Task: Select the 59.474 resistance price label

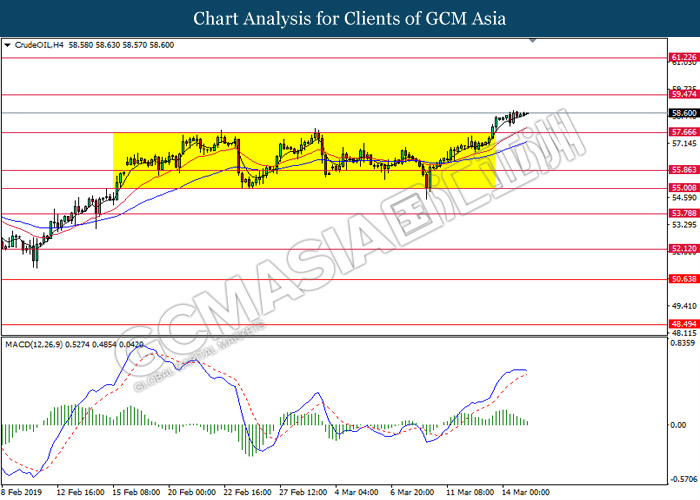Action: tap(683, 95)
